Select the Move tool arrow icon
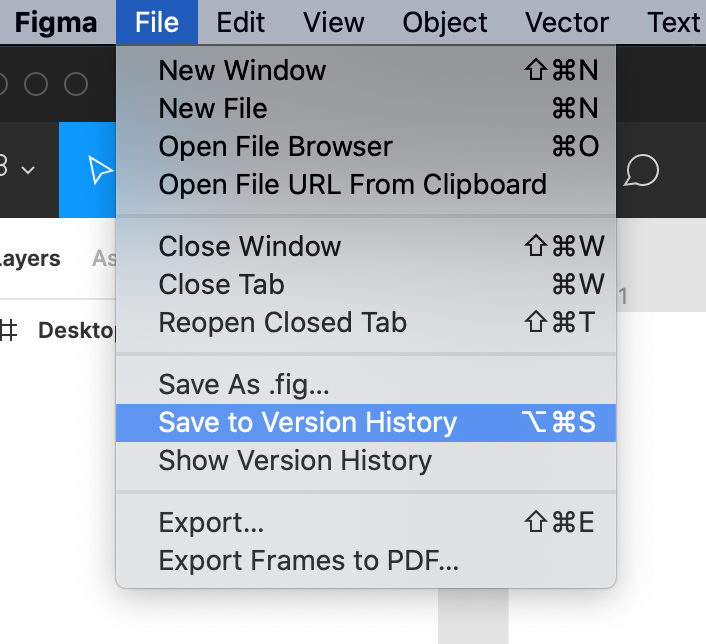The height and width of the screenshot is (644, 706). pyautogui.click(x=100, y=170)
